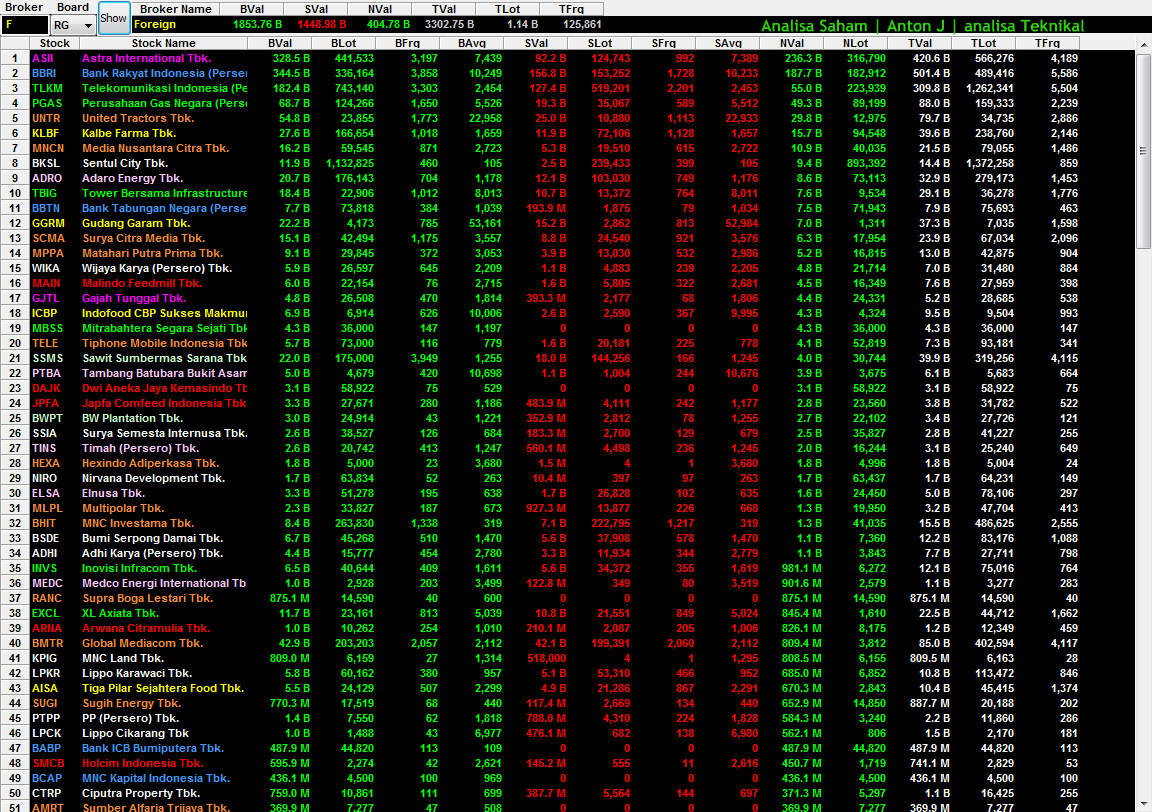
Task: Open the Board RG dropdown
Action: [x=88, y=26]
